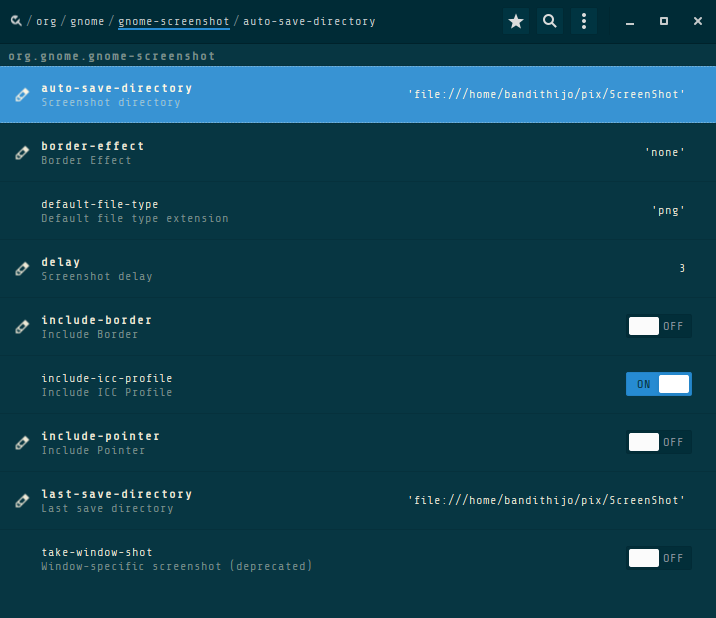Click pencil icon beside include-pointer

click(x=22, y=443)
